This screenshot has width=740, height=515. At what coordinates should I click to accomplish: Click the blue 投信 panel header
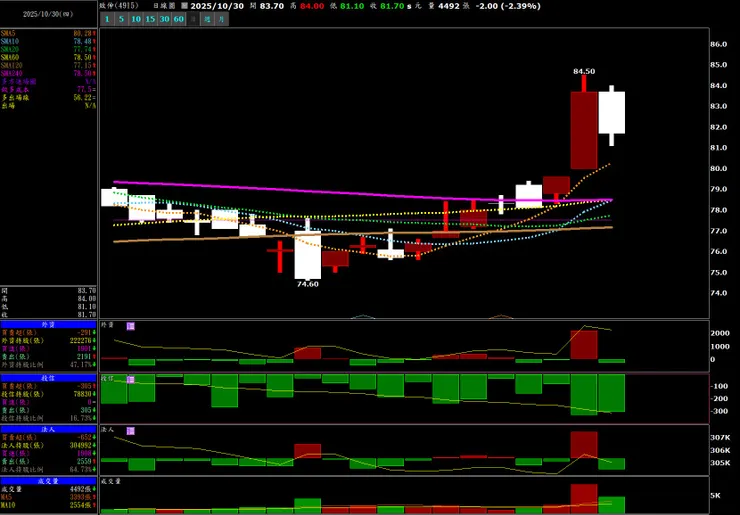click(48, 378)
